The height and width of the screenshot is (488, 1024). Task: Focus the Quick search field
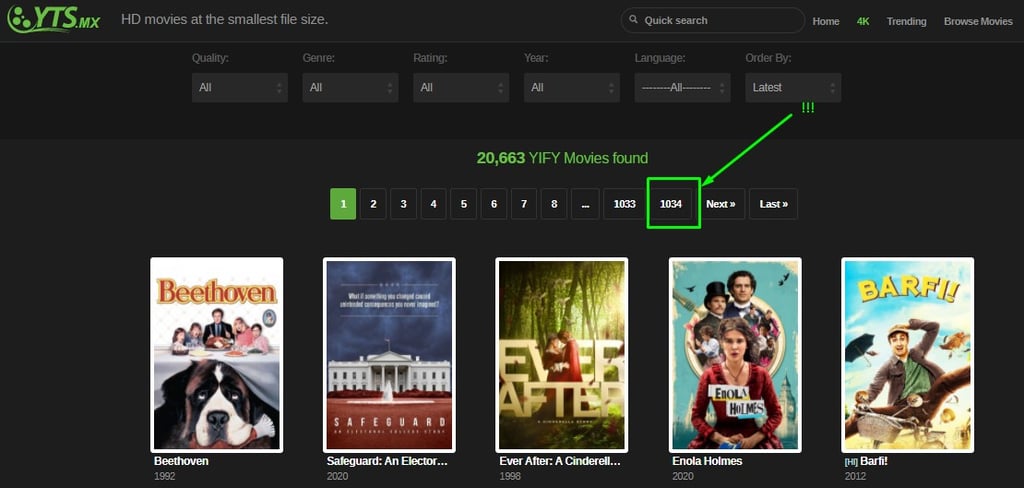[712, 20]
